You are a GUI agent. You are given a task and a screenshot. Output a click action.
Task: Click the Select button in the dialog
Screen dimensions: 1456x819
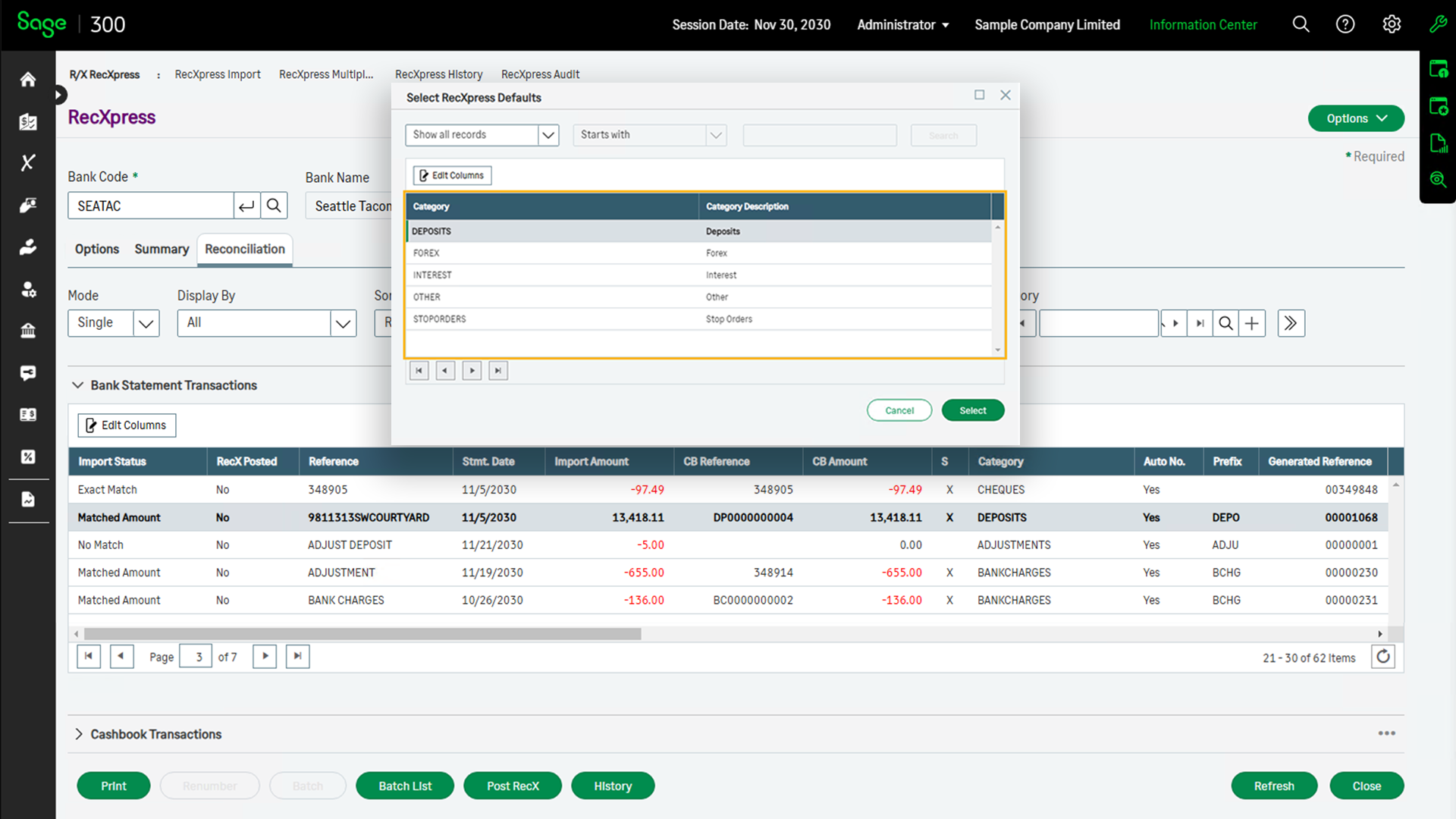[x=972, y=409]
